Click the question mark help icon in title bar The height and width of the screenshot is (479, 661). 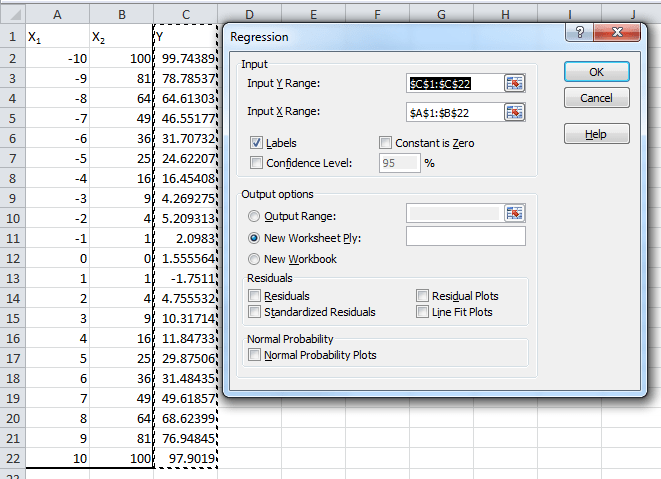point(580,32)
